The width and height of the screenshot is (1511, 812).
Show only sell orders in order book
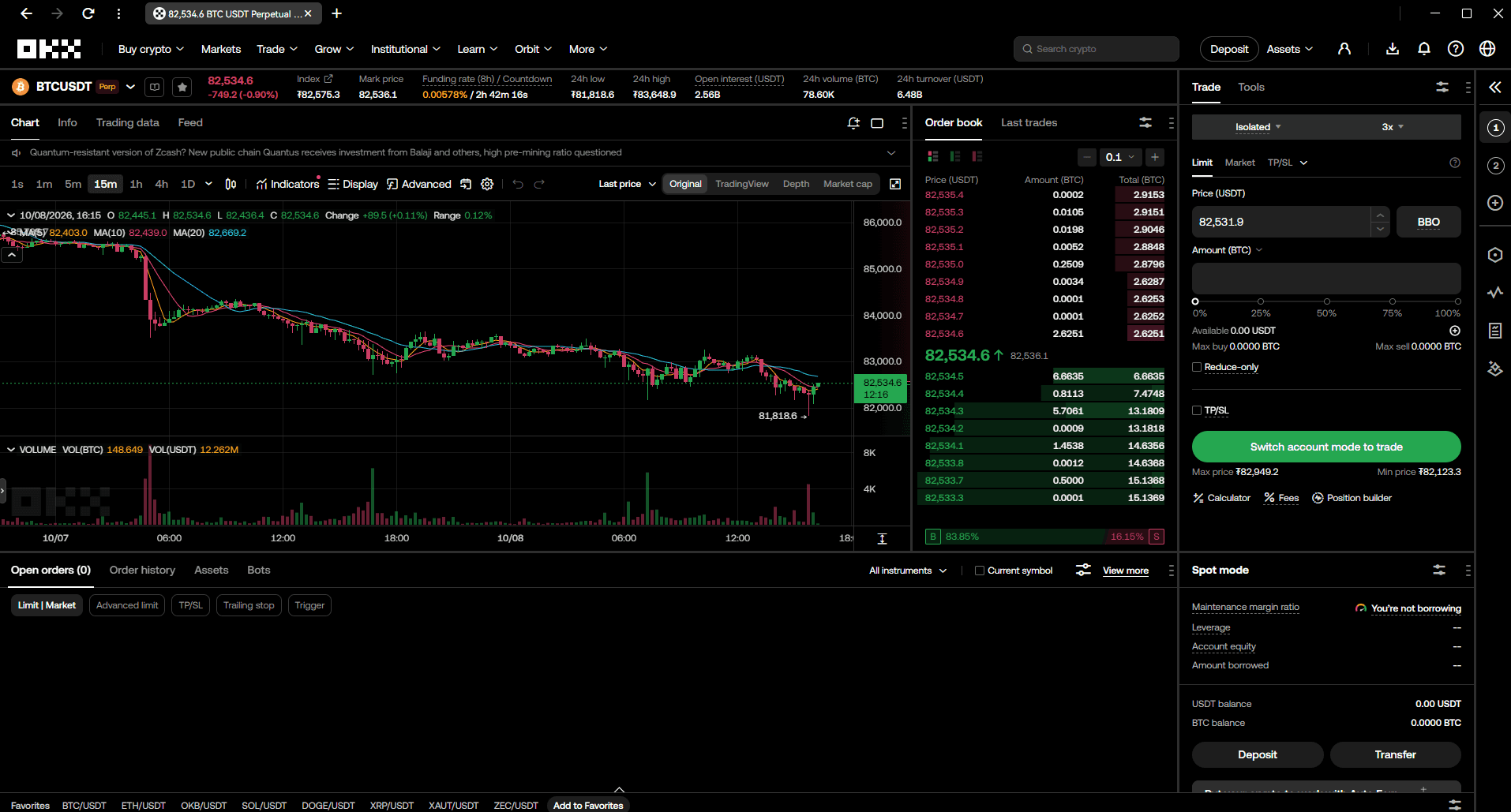[977, 156]
